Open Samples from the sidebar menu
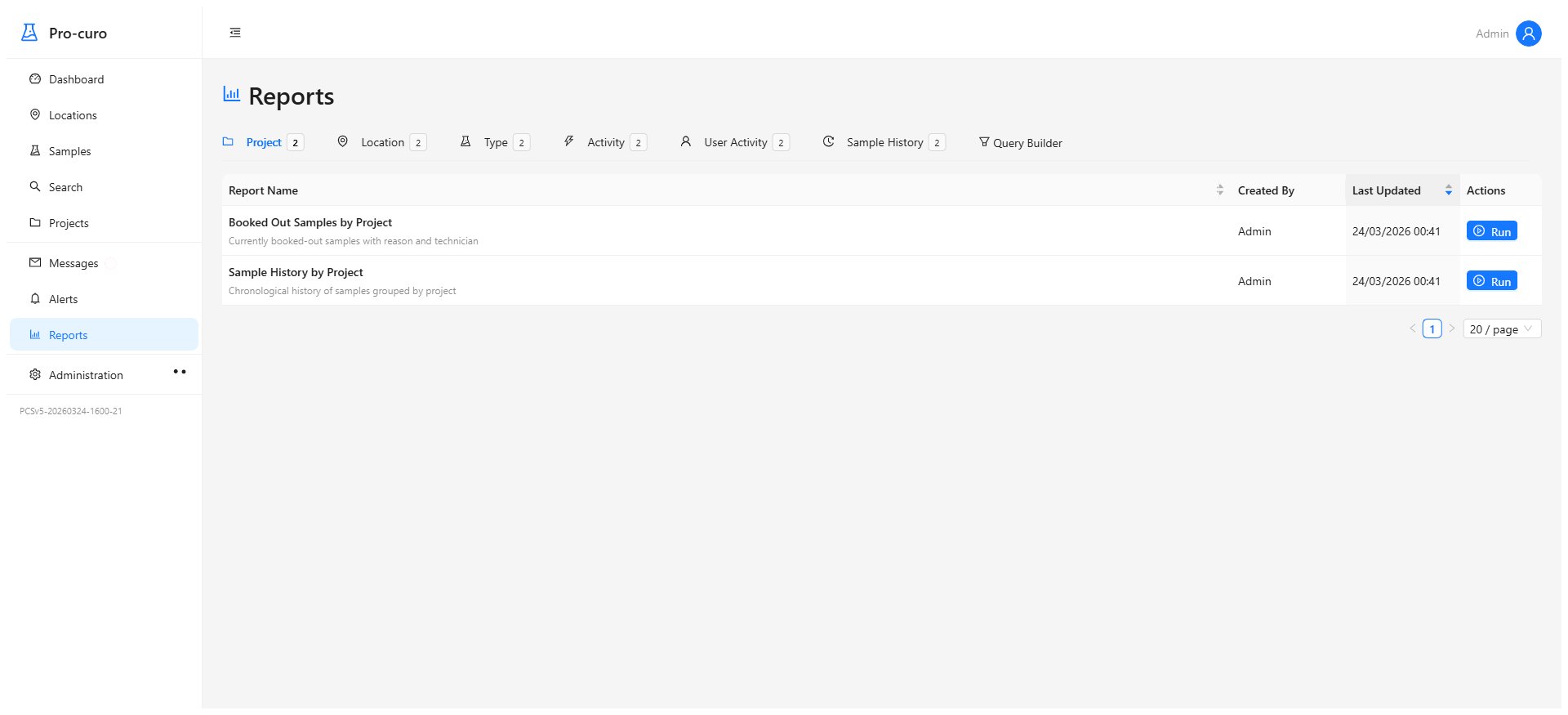This screenshot has height=715, width=1568. (104, 151)
